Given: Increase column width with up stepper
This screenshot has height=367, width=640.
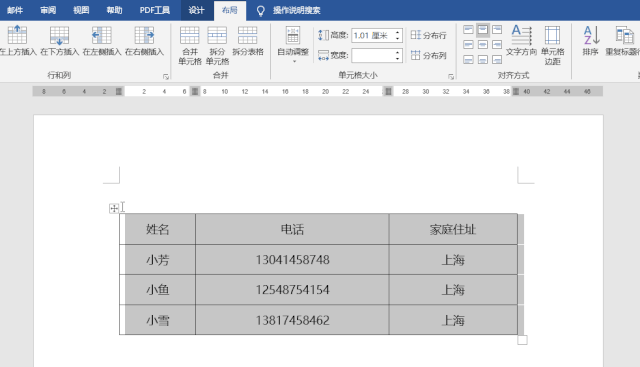Looking at the screenshot, I should click(398, 52).
